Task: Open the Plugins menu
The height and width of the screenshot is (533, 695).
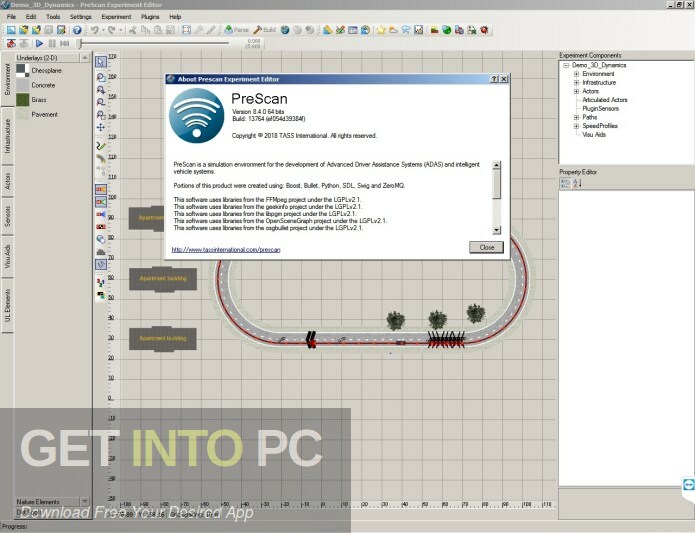Action: (x=150, y=17)
